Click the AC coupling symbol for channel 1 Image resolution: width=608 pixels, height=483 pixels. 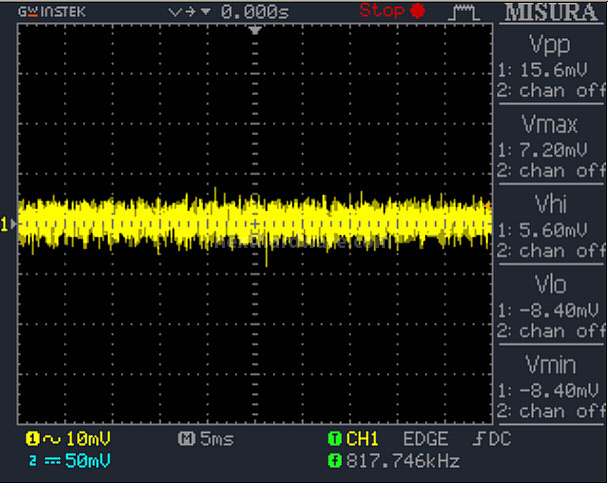coord(52,439)
